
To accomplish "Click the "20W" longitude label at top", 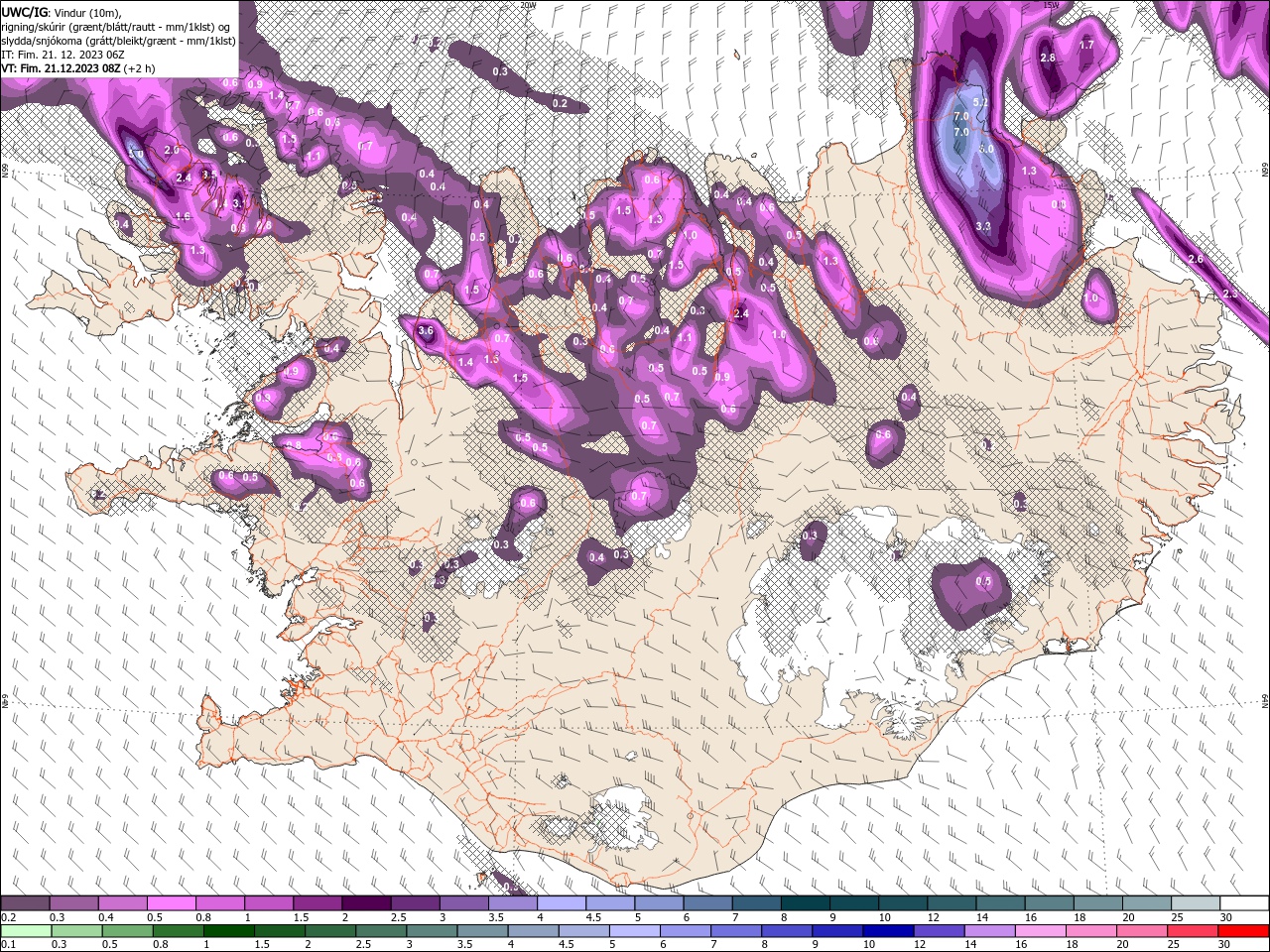I will pyautogui.click(x=528, y=5).
